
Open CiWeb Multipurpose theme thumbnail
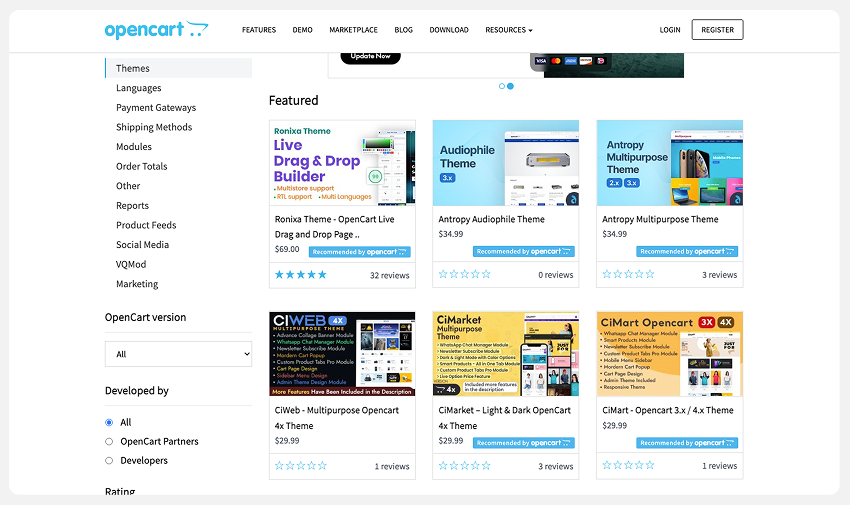pos(342,354)
